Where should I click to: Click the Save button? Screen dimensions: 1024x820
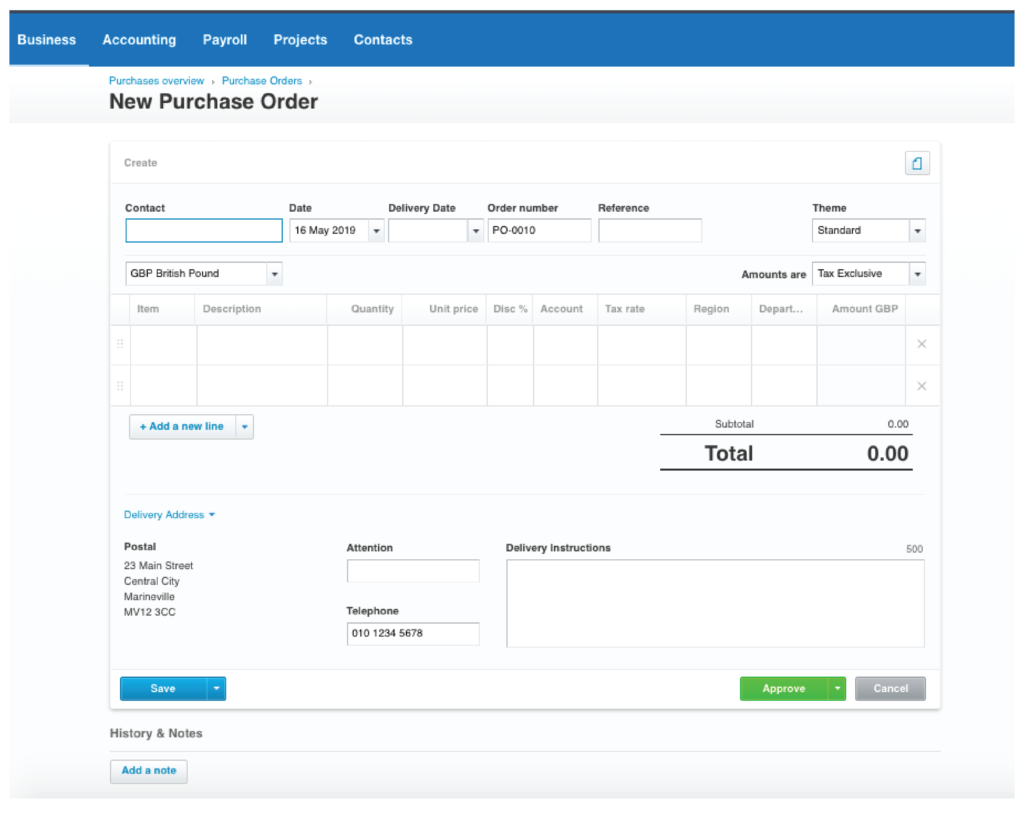(163, 689)
